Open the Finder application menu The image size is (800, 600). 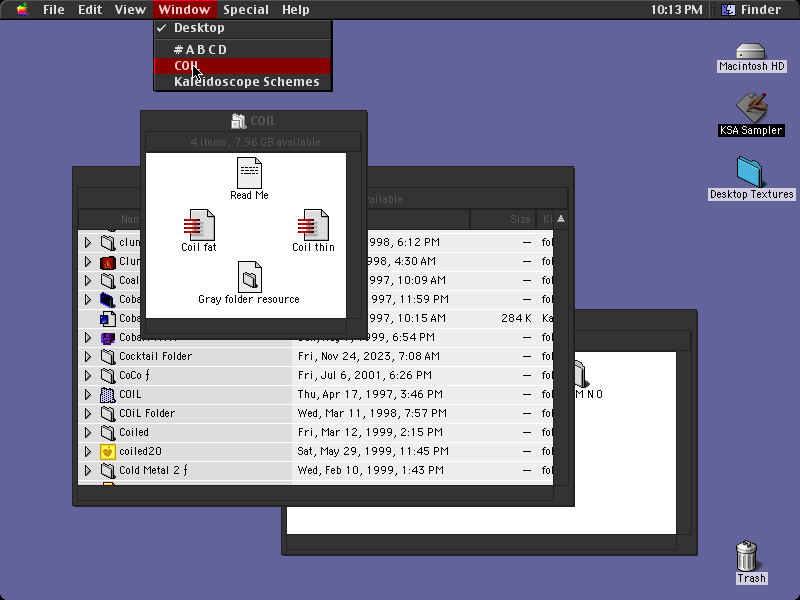pos(751,10)
